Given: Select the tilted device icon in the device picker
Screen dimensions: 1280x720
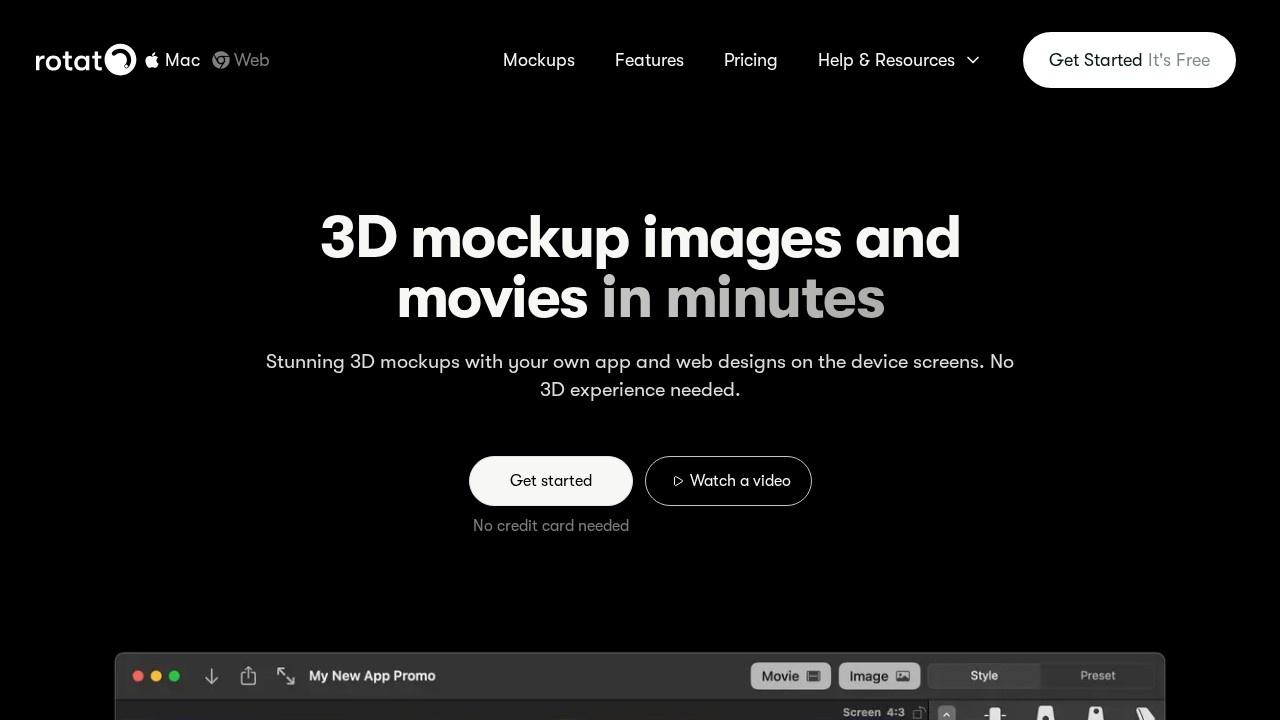Looking at the screenshot, I should [x=1145, y=714].
